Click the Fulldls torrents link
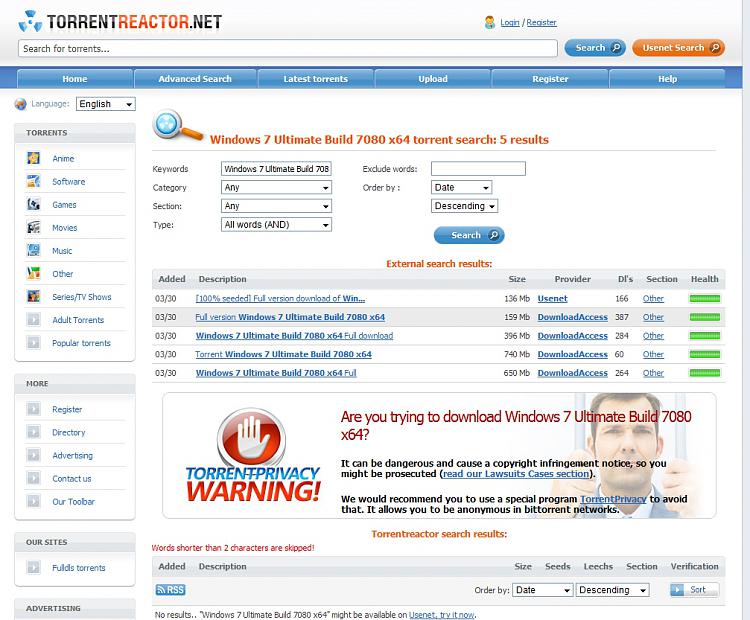 (x=79, y=568)
